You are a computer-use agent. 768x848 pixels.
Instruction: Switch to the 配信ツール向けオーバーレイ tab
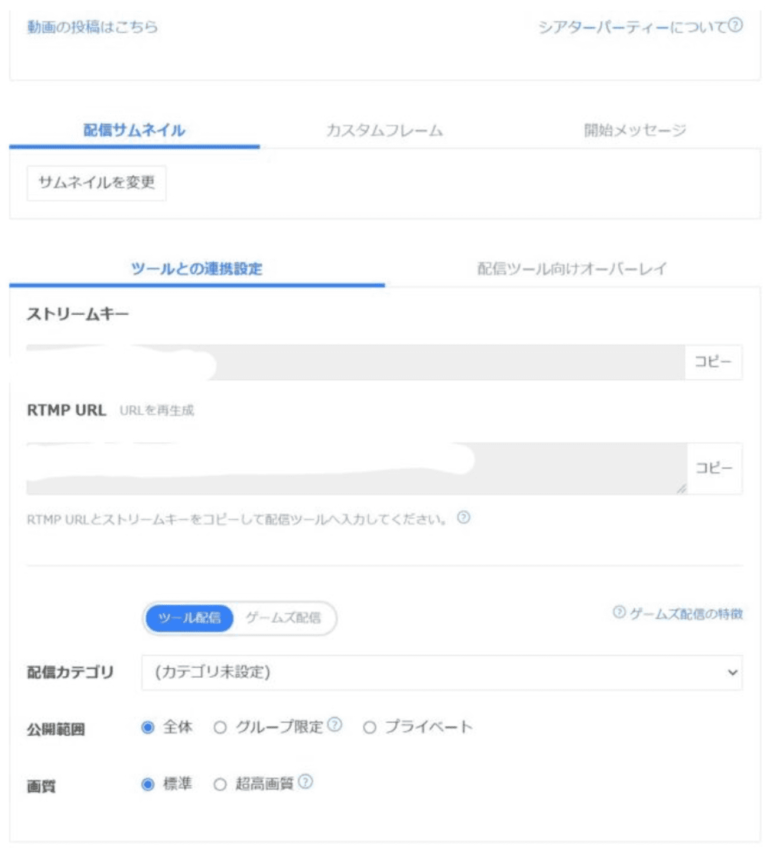pyautogui.click(x=572, y=269)
